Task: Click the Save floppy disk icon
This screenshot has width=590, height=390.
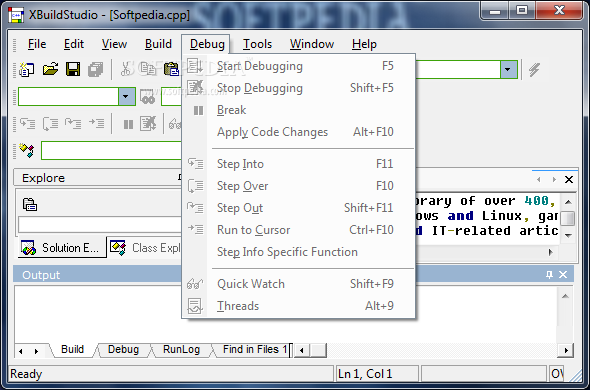Action: pyautogui.click(x=73, y=70)
